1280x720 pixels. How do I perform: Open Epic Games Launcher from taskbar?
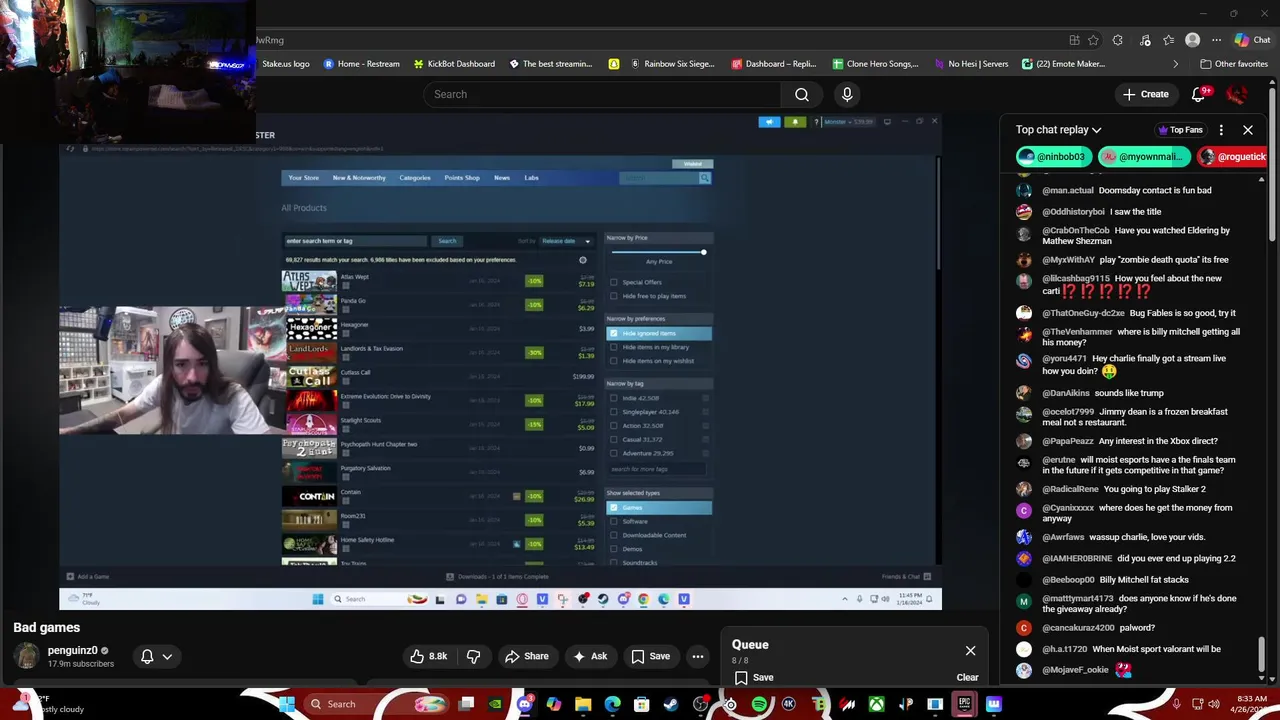point(964,704)
